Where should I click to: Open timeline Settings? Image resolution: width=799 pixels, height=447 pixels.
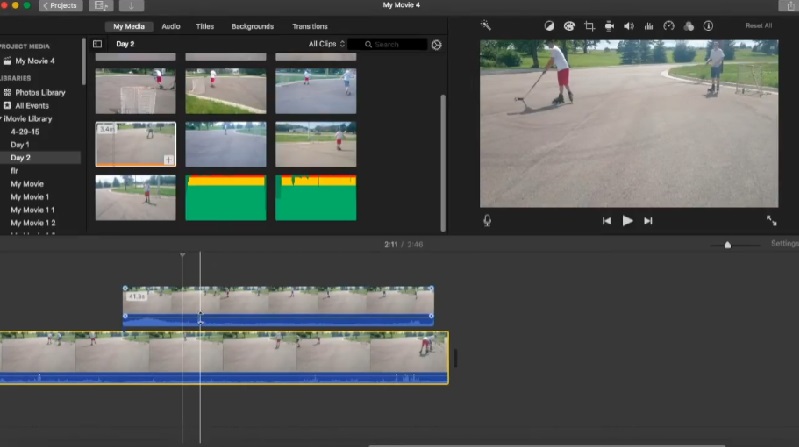point(785,244)
